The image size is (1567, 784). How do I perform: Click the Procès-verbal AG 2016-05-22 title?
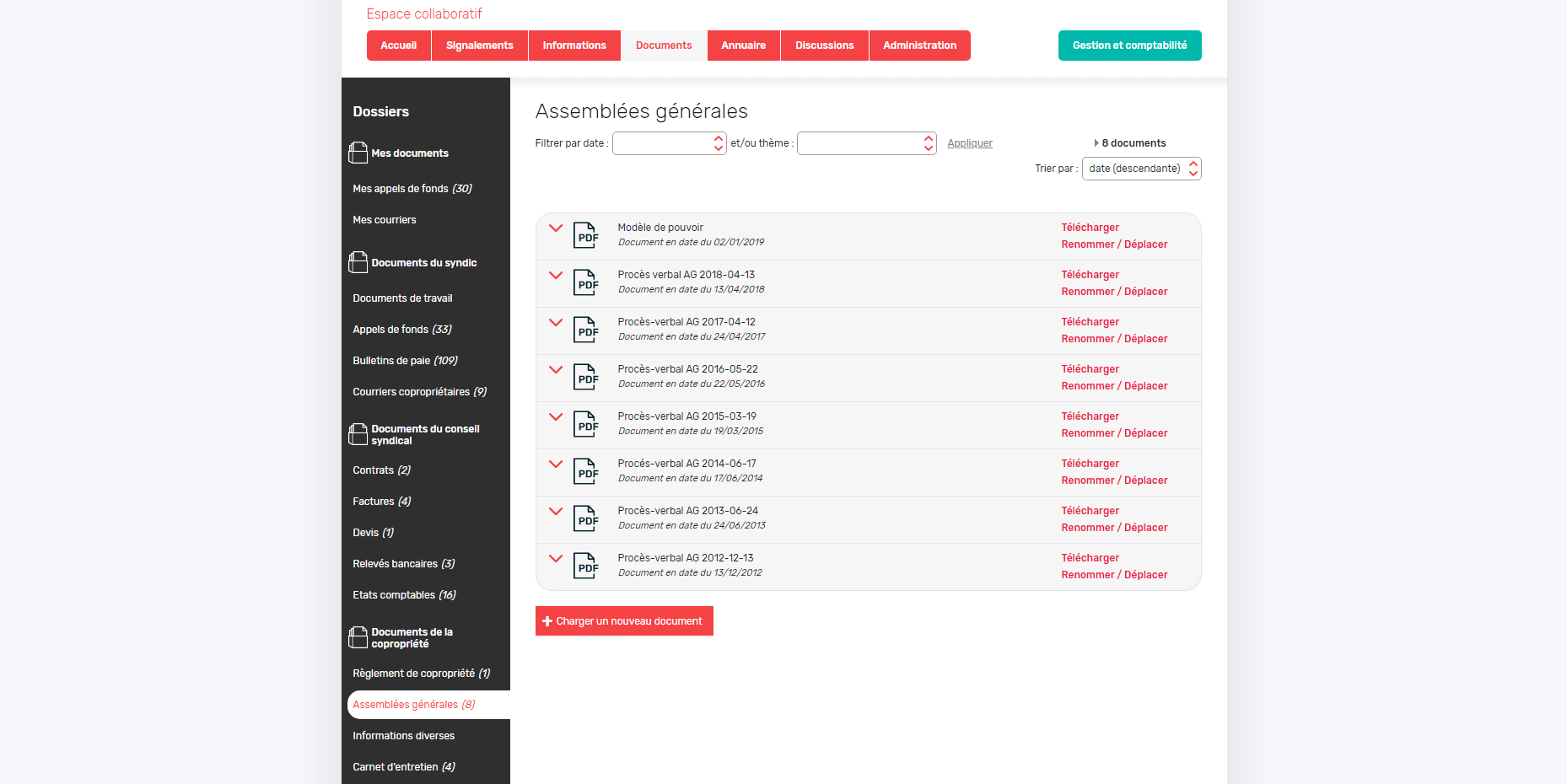click(687, 369)
